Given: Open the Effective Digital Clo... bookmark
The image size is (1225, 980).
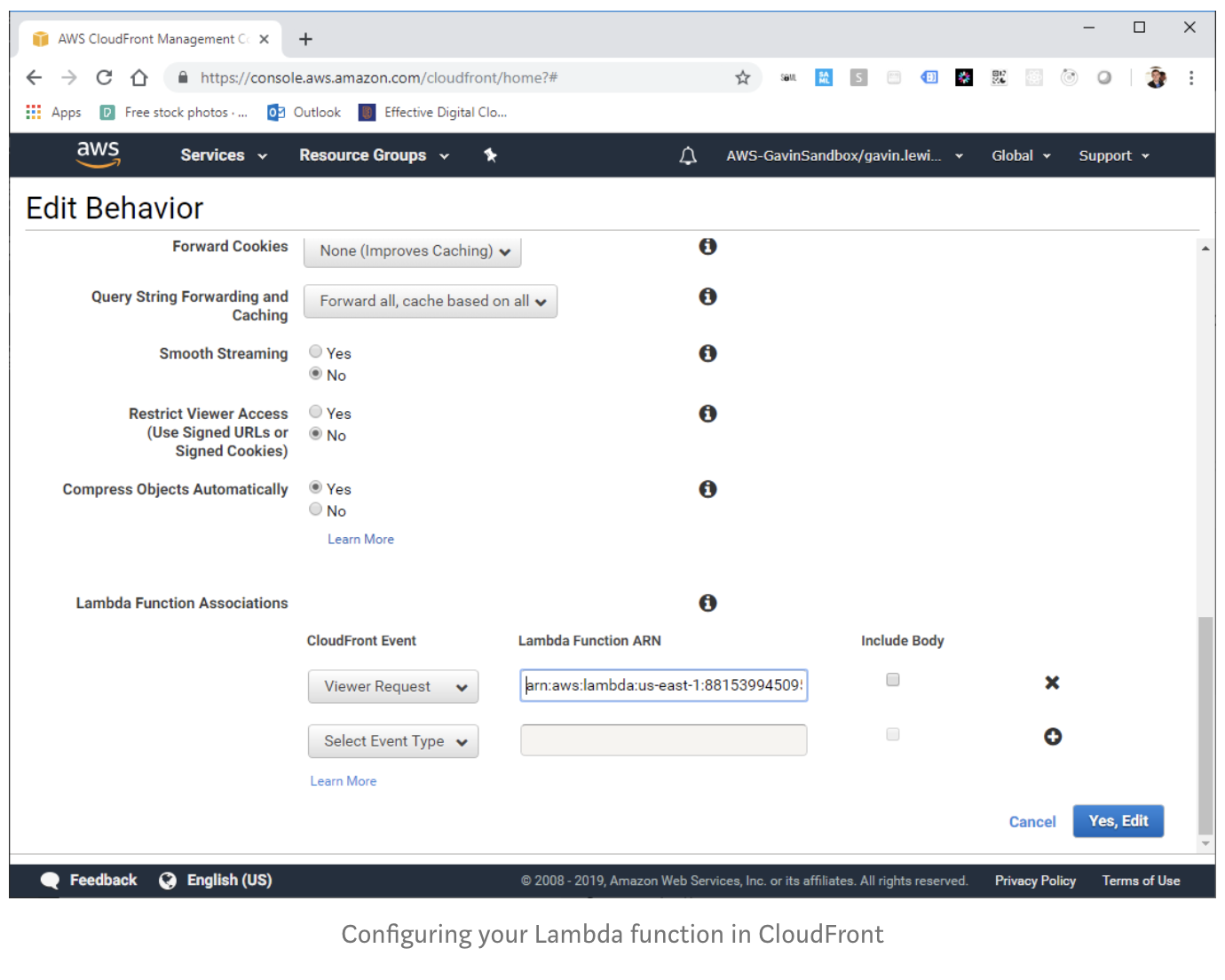Looking at the screenshot, I should 433,112.
